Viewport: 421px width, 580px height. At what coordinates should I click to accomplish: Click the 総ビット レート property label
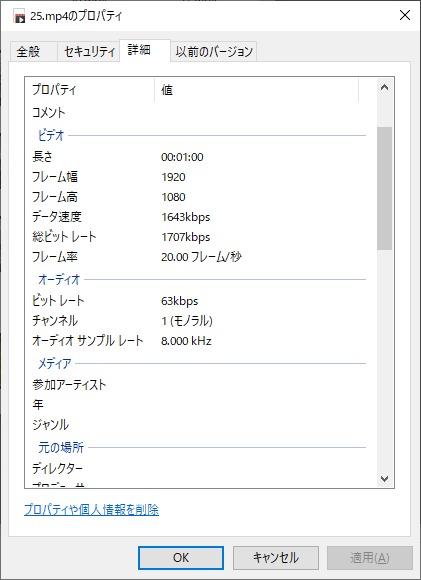(x=64, y=237)
